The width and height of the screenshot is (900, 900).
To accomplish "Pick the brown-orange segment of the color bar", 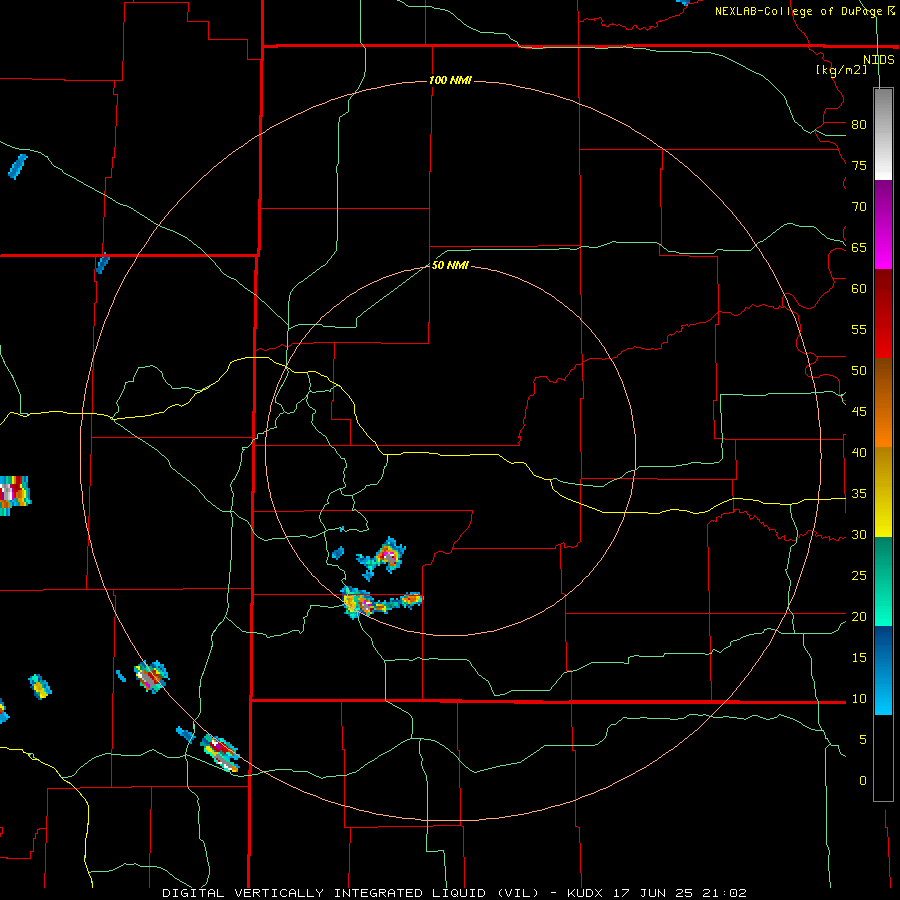I will pyautogui.click(x=883, y=402).
